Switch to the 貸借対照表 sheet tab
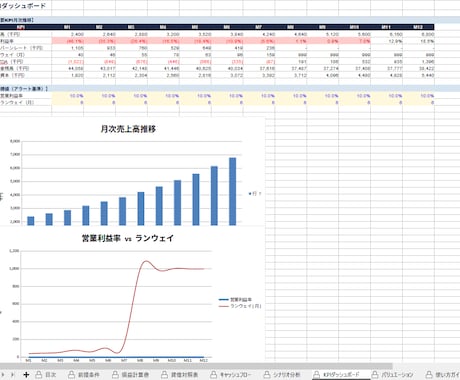460x380 pixels. click(x=180, y=375)
